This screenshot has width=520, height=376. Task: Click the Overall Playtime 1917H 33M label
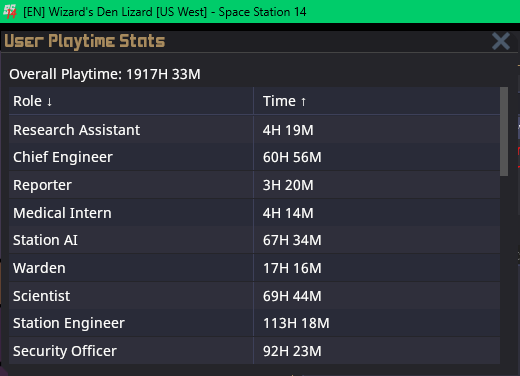[105, 74]
